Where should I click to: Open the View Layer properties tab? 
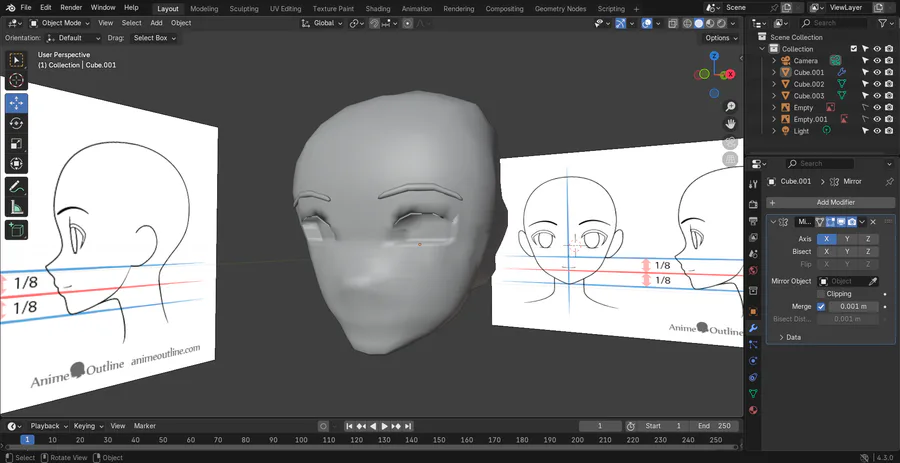coord(754,238)
